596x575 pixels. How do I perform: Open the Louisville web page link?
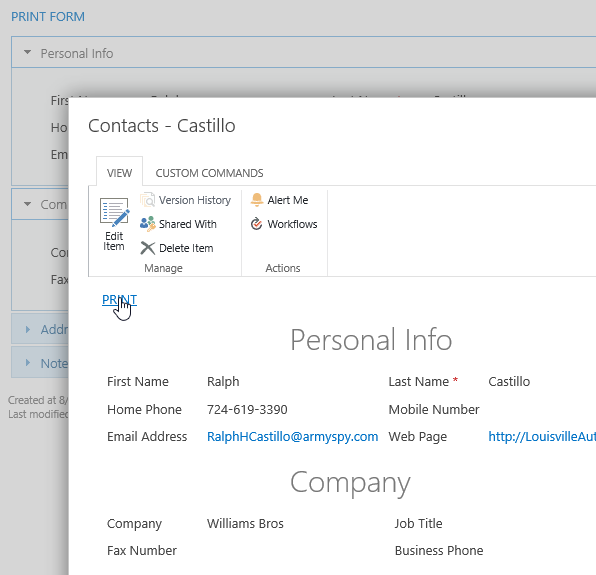pos(542,437)
